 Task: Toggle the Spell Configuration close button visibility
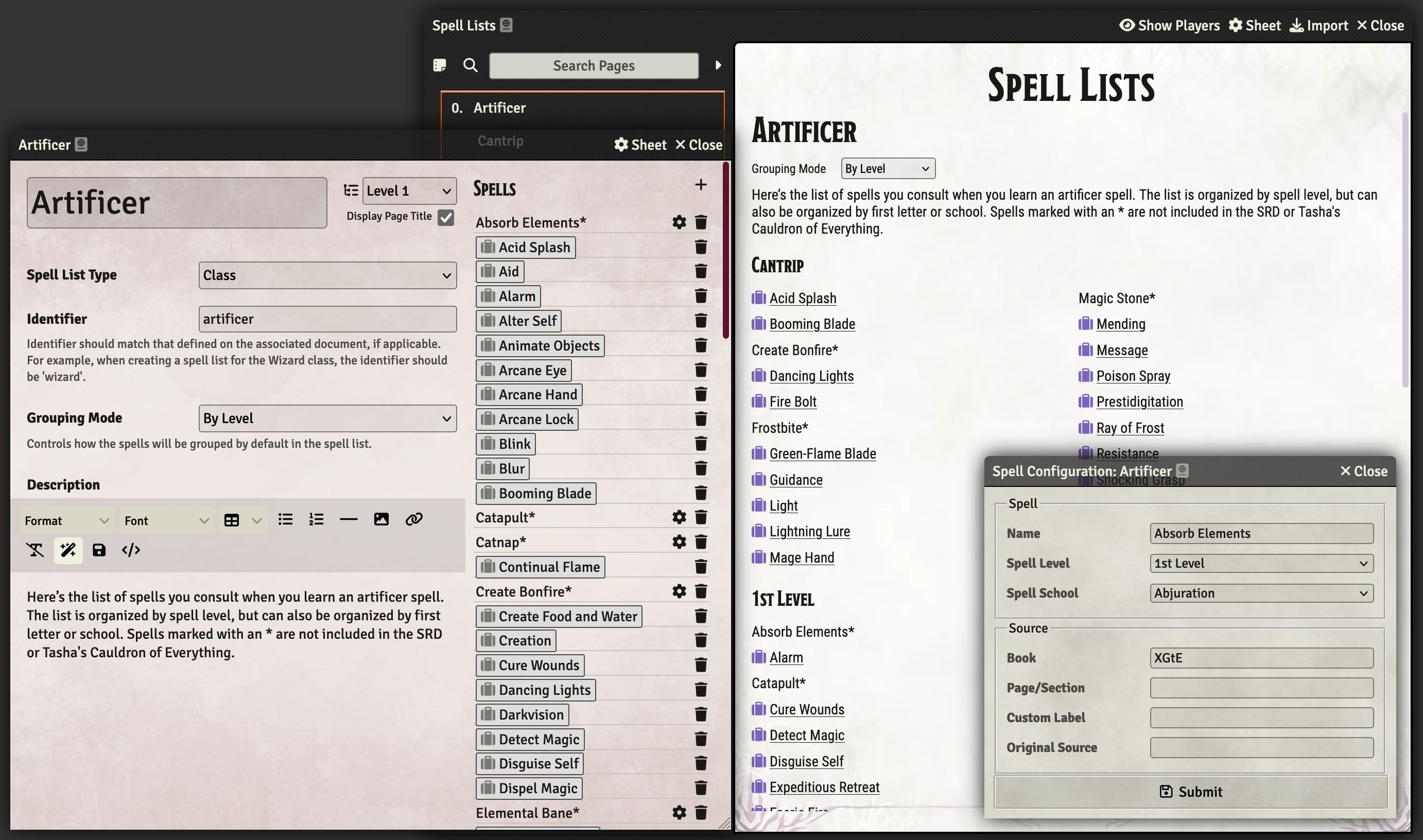coord(1363,471)
